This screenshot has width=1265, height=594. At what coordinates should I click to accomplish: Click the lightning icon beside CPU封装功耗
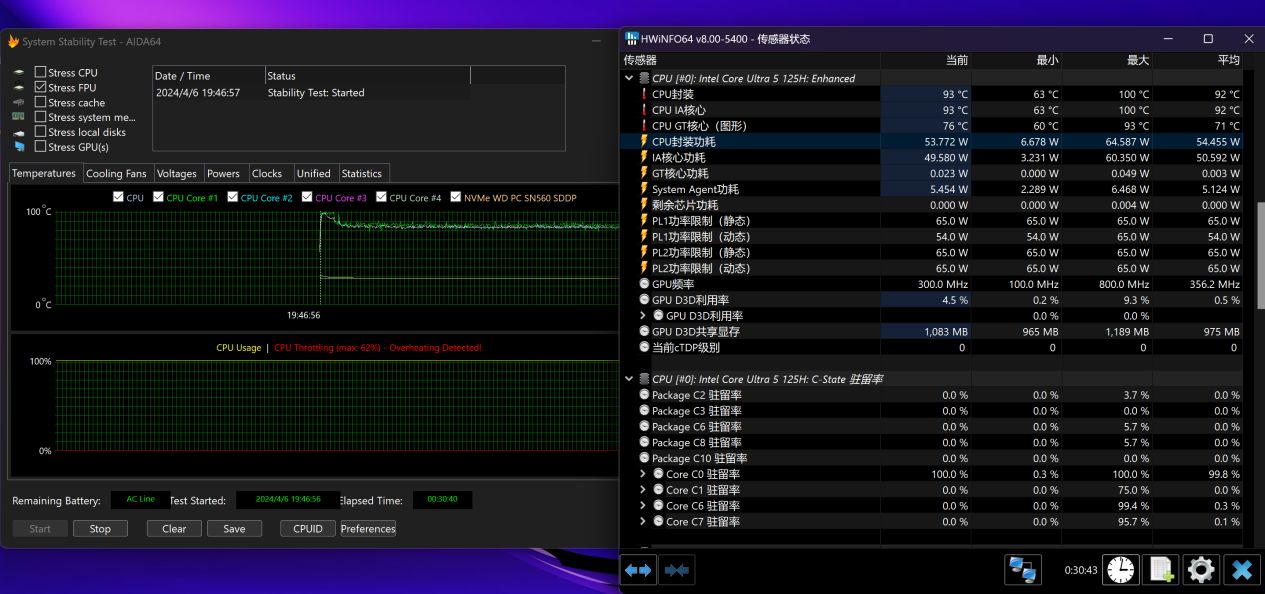(x=644, y=142)
